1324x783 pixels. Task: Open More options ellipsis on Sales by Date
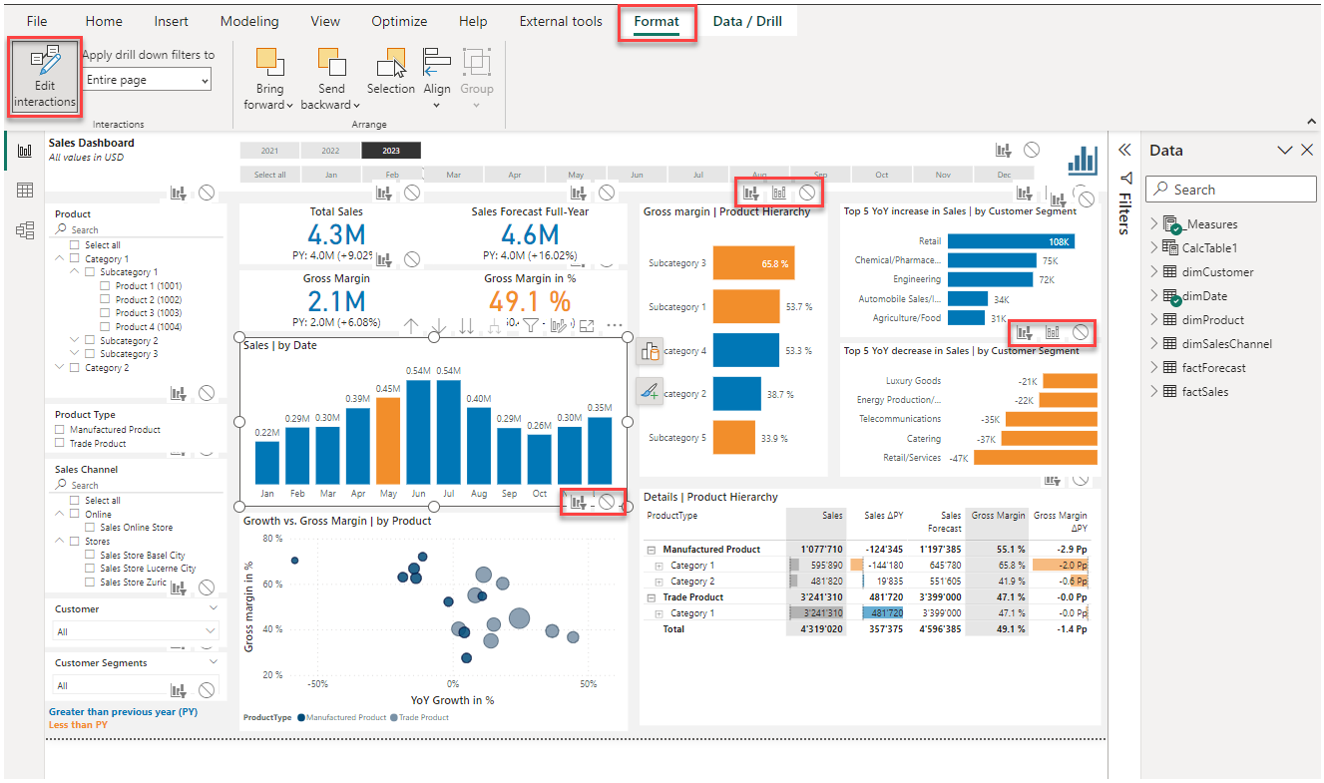[x=615, y=325]
